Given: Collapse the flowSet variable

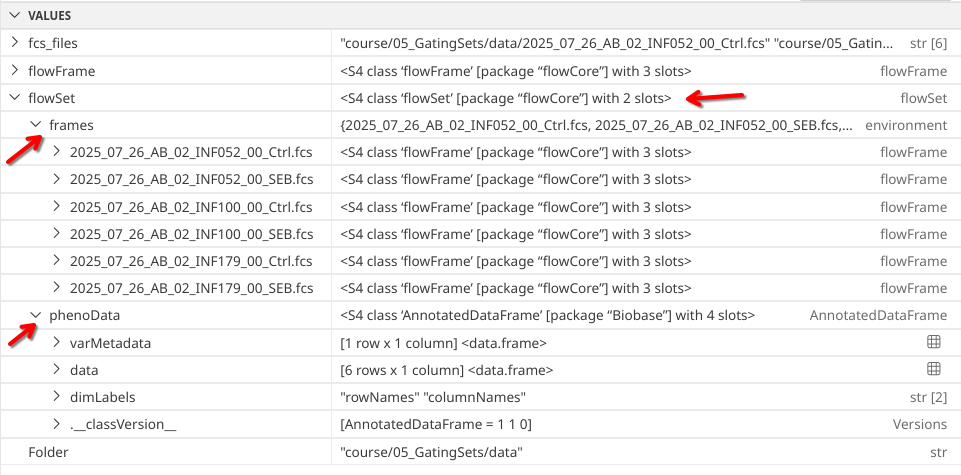Looking at the screenshot, I should point(13,98).
